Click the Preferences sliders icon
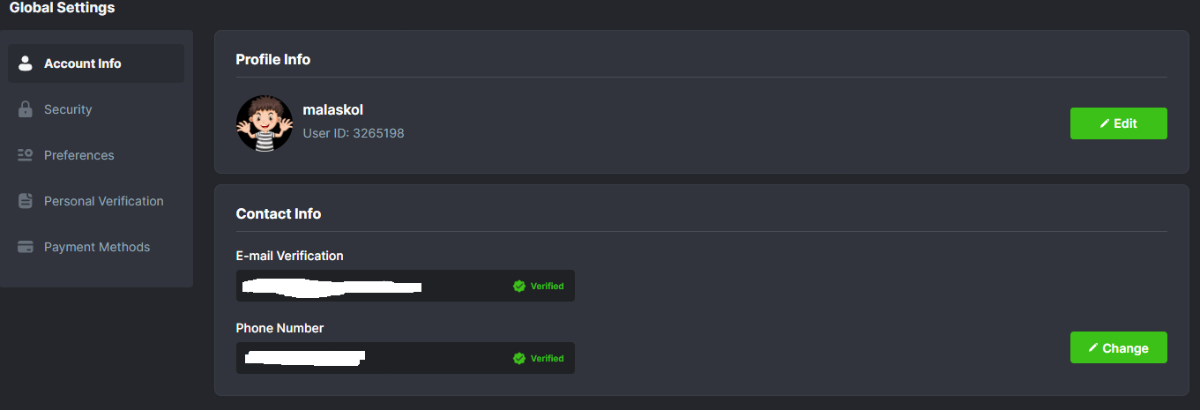 26,155
